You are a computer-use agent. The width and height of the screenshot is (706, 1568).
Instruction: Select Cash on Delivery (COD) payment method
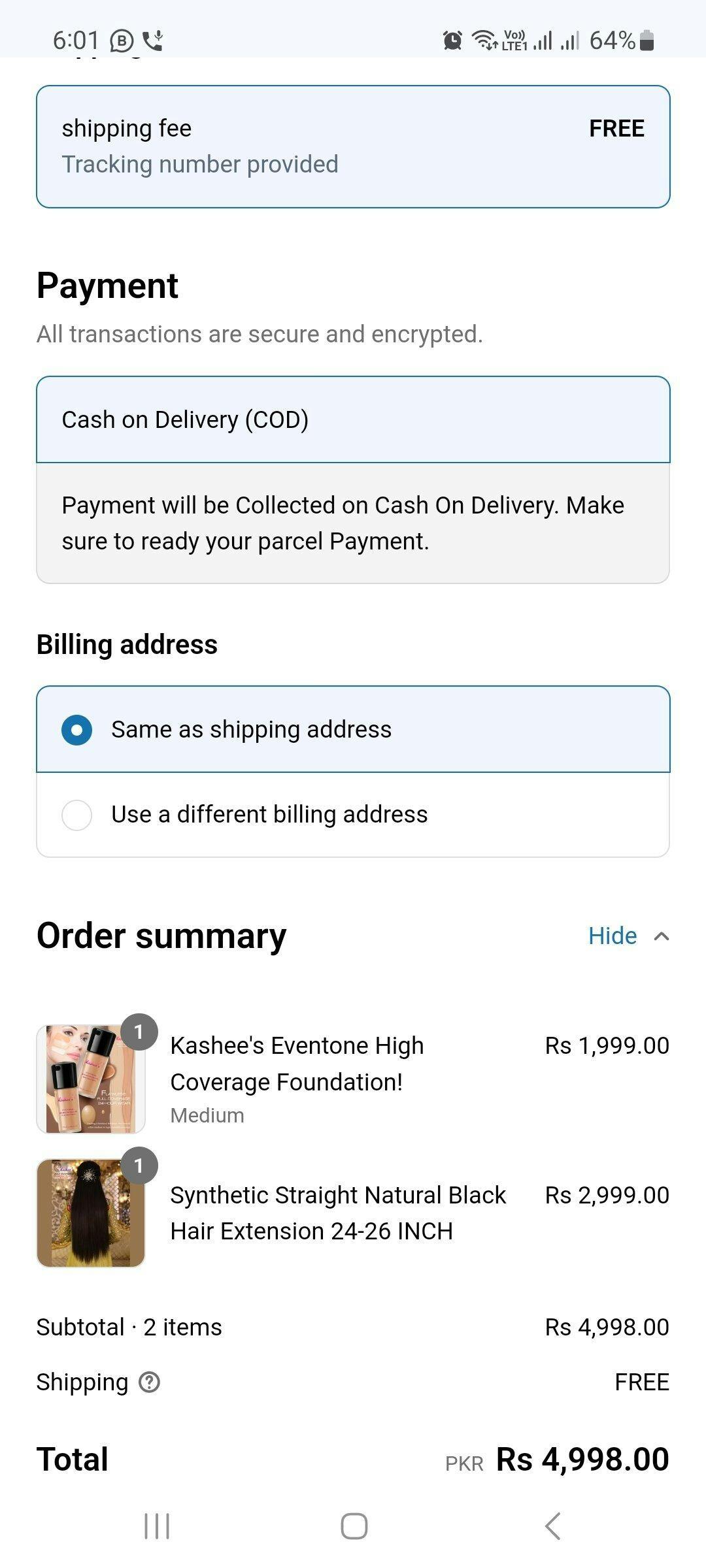click(353, 419)
